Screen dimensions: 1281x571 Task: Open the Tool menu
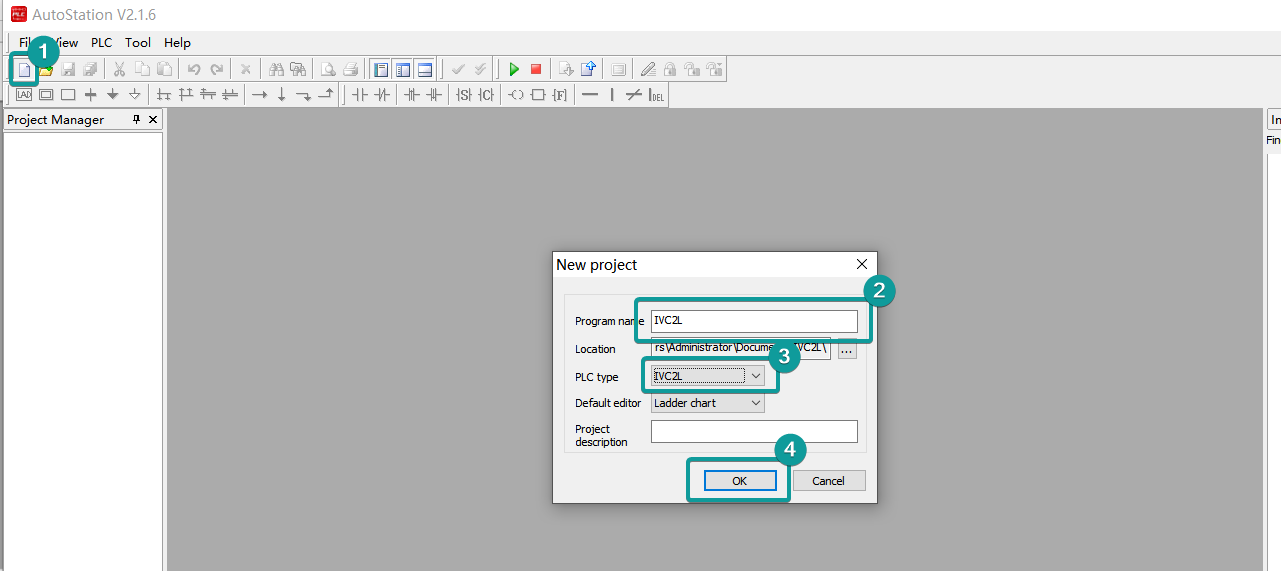pos(138,43)
